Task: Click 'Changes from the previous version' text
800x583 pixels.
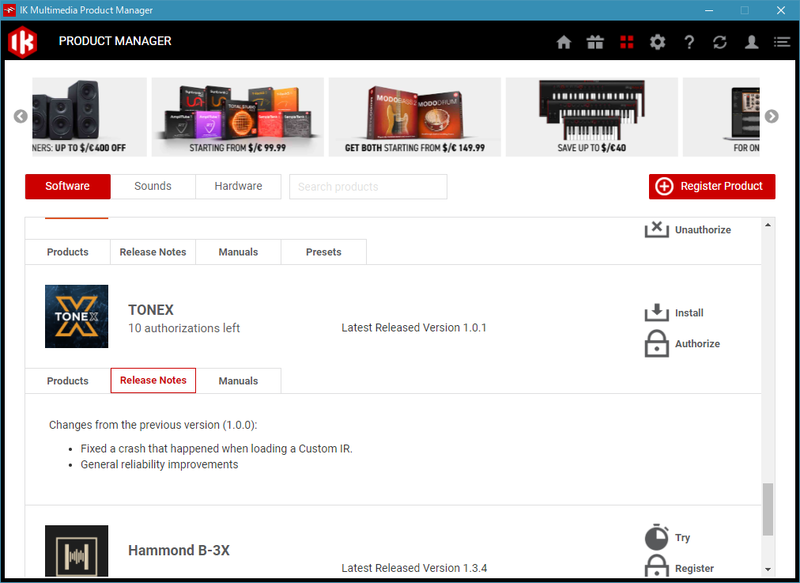Action: [x=153, y=425]
